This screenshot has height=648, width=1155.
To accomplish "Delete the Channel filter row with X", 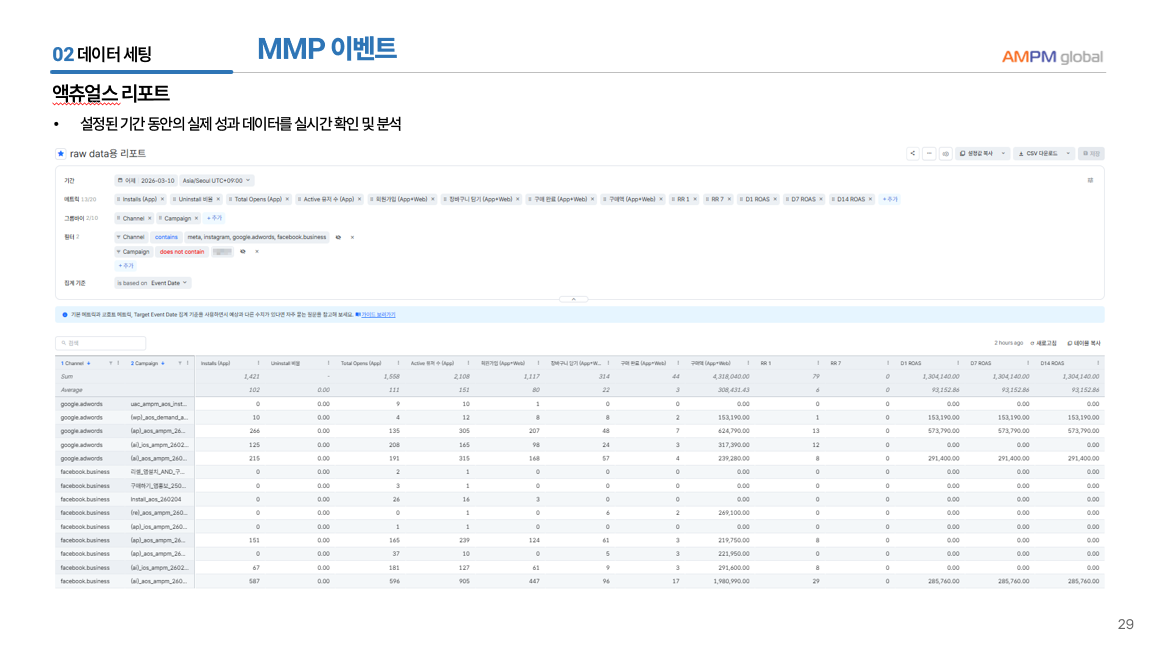I will (351, 237).
